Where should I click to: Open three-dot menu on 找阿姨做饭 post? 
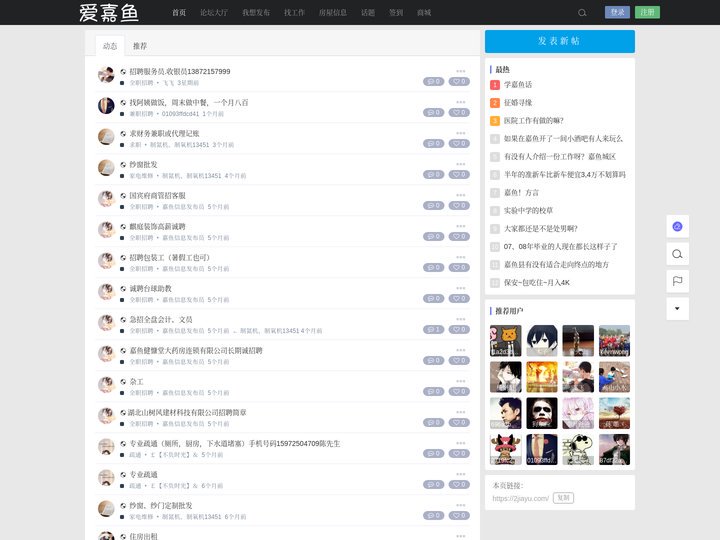tap(461, 102)
